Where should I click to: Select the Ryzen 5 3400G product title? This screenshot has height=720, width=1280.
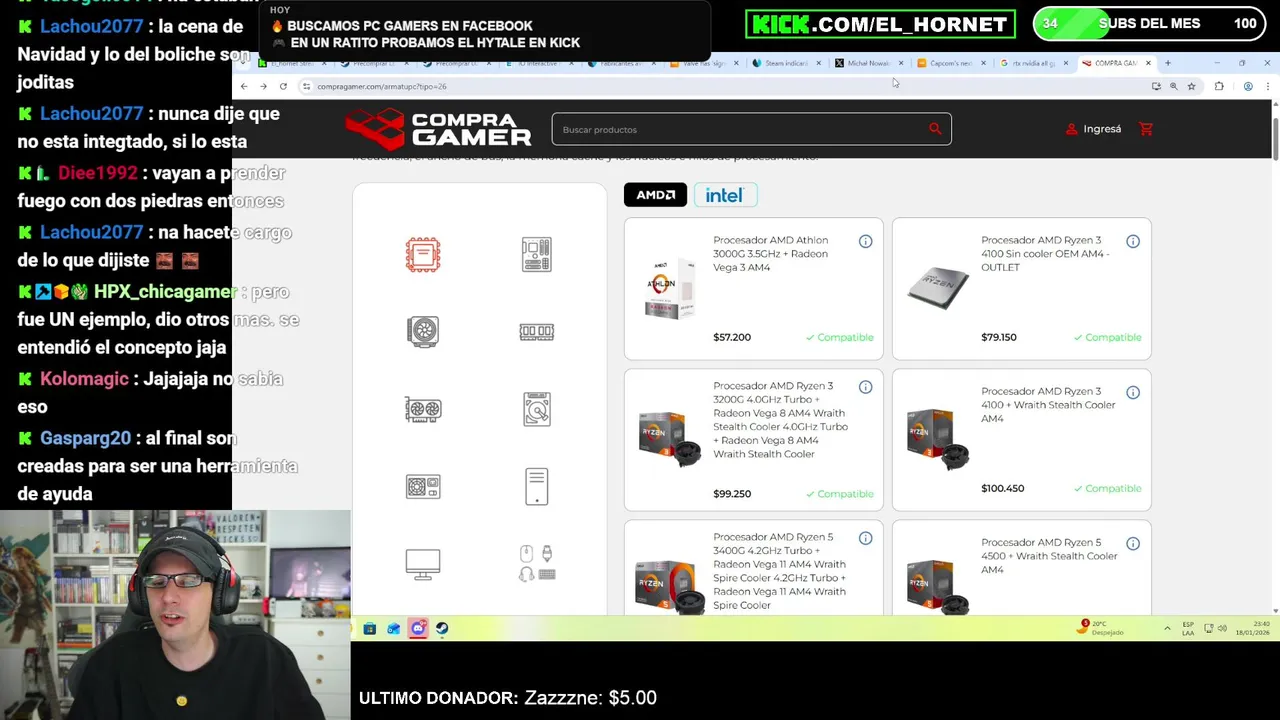pyautogui.click(x=779, y=571)
